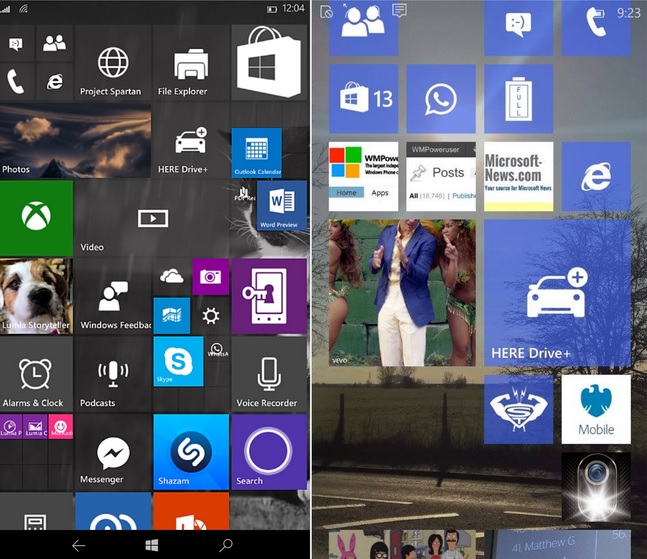Open the Microsoft-News.com pinned site tile
Image resolution: width=647 pixels, height=559 pixels.
click(x=518, y=176)
